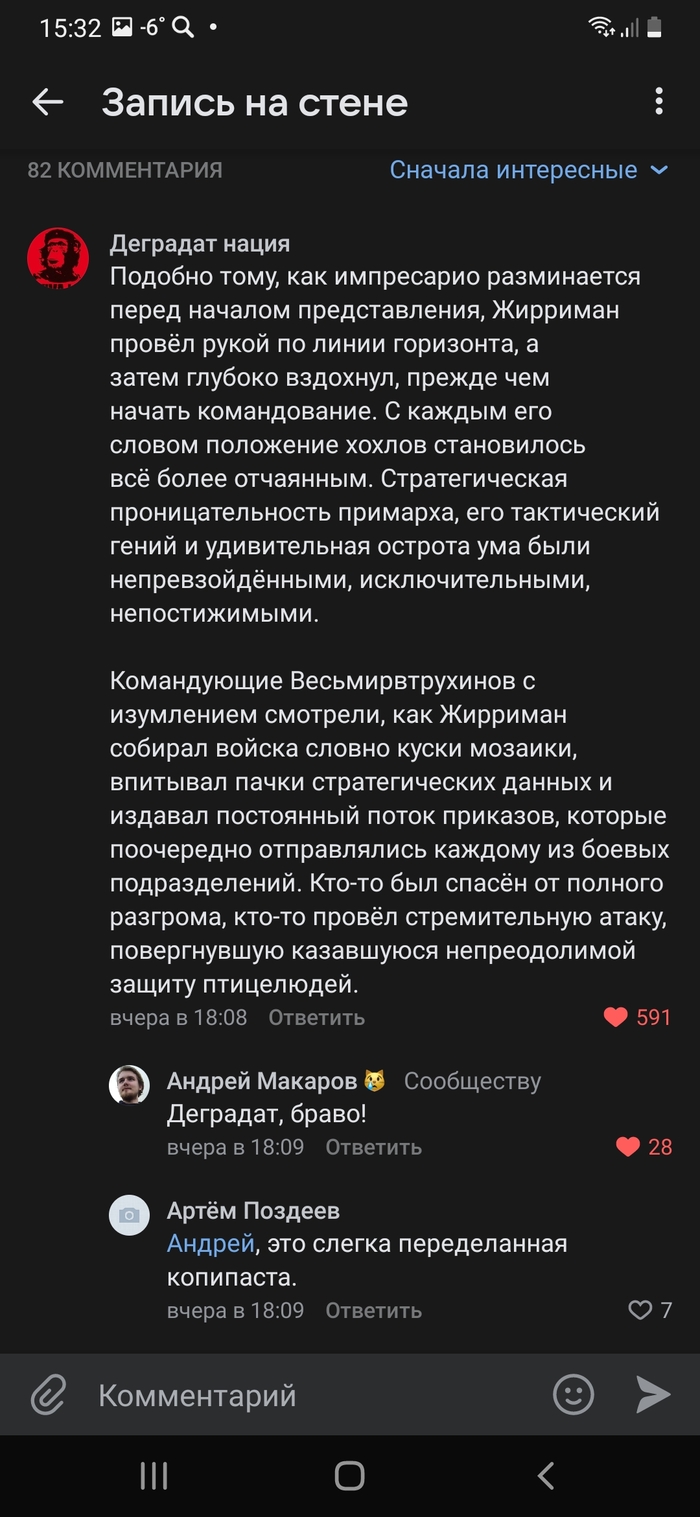Open Андрей Макаров's profile photo
The height and width of the screenshot is (1517, 700).
click(x=129, y=1084)
